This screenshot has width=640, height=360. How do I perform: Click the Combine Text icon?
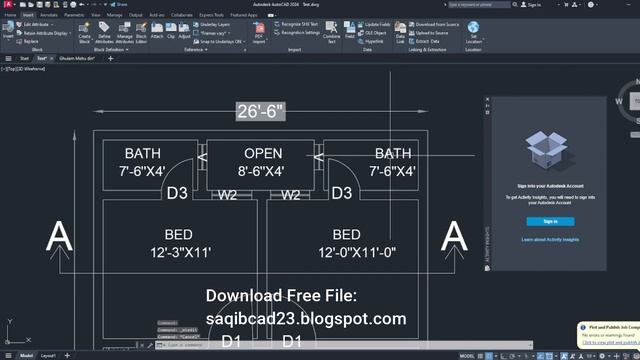(x=331, y=33)
